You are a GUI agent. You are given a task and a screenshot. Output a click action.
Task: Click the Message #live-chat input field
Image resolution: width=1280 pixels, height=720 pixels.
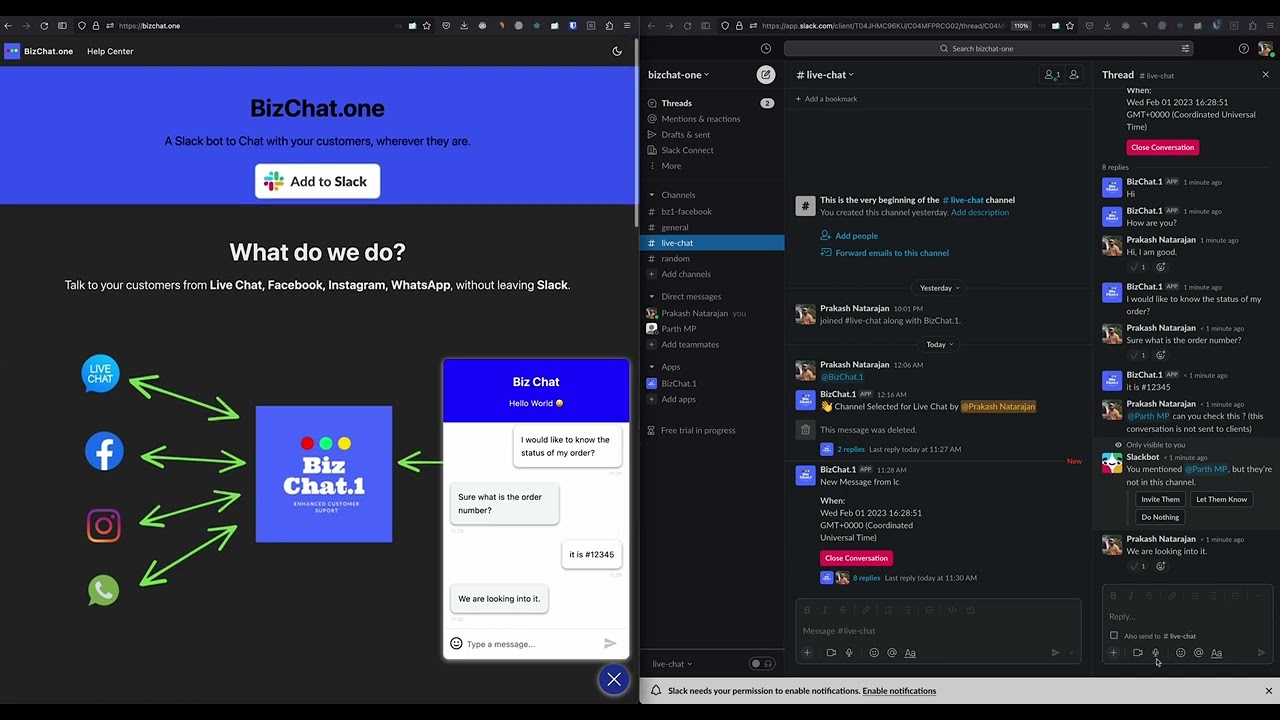[938, 631]
